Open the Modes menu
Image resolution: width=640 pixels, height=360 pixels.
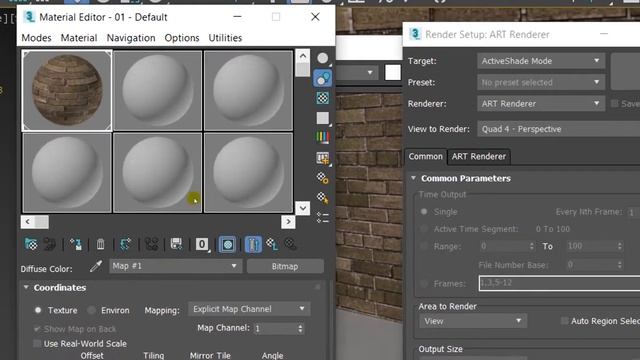click(x=36, y=38)
